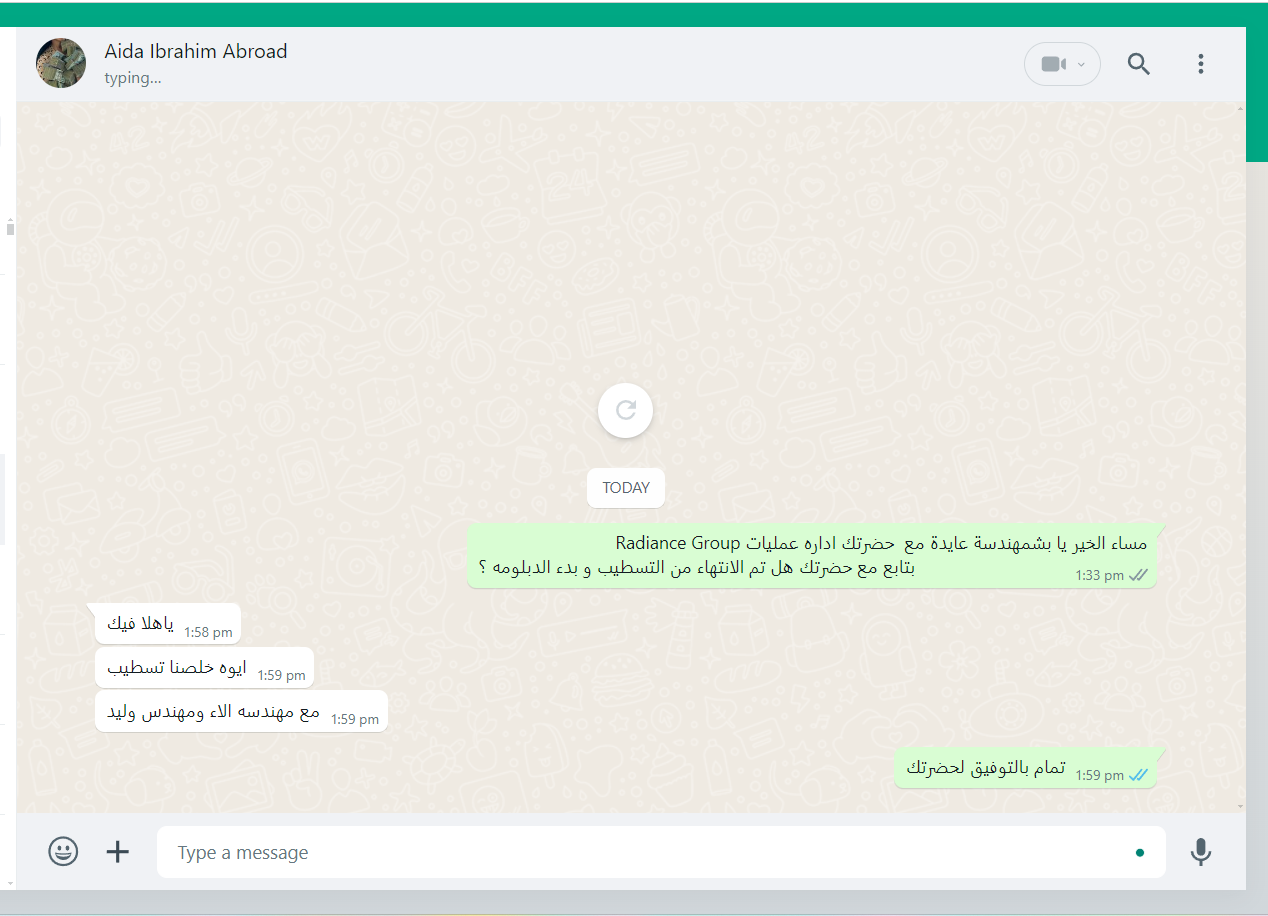This screenshot has width=1268, height=916.
Task: Click the chat search magnifier icon
Action: (1139, 64)
